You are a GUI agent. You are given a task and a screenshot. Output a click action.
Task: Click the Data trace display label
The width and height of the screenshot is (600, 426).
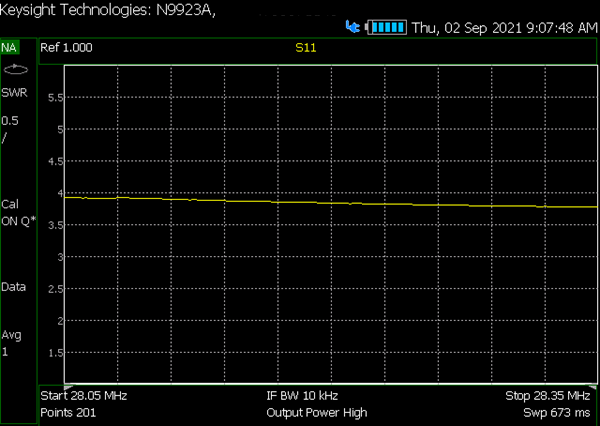coord(13,287)
